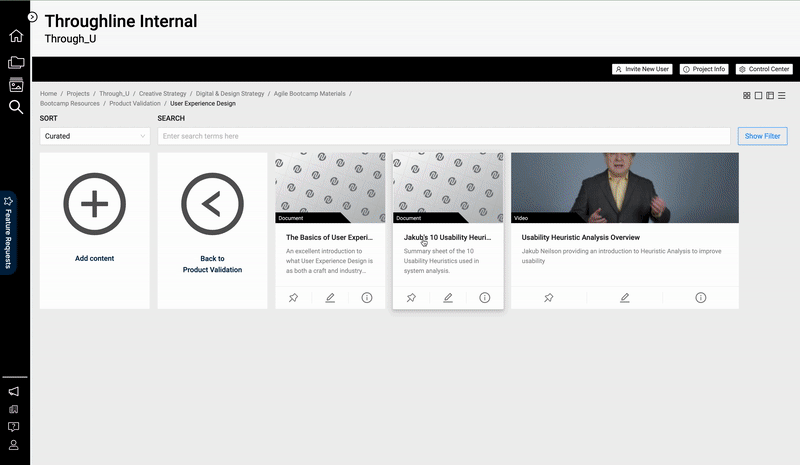Click the Back to Product Validation arrow
800x465 pixels.
coord(212,204)
